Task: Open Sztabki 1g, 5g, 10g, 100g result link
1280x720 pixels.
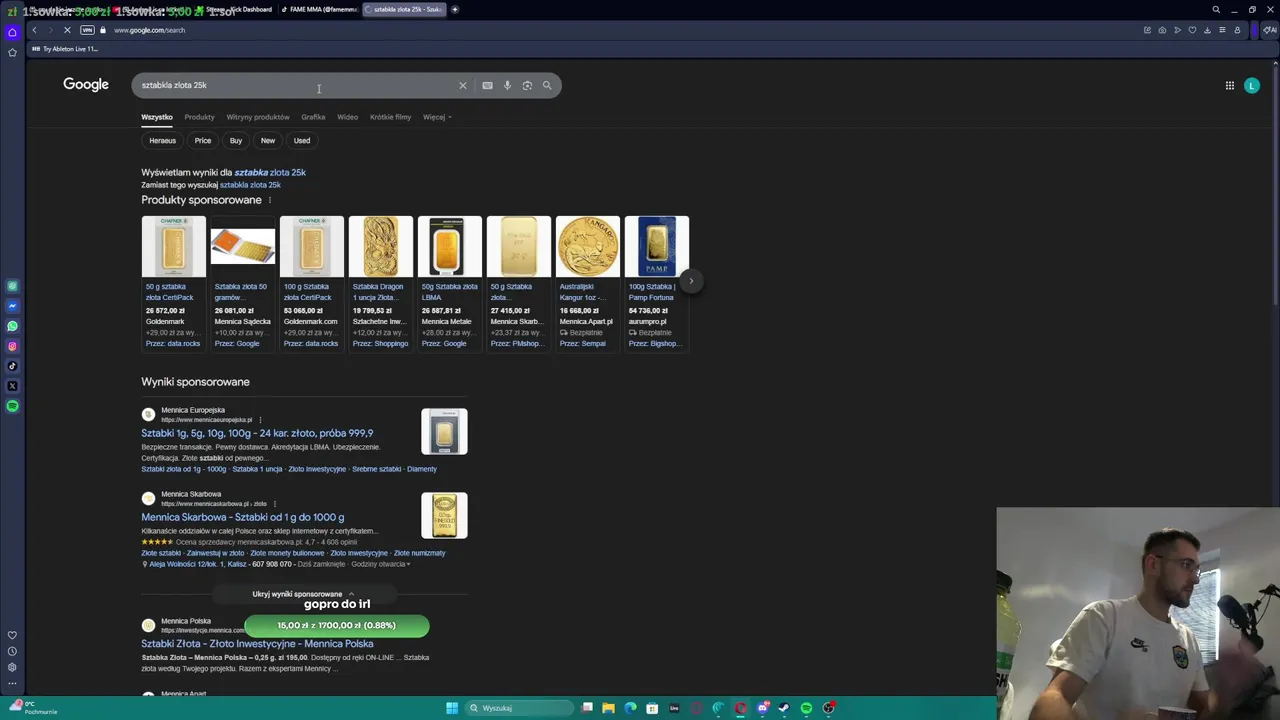Action: pyautogui.click(x=257, y=433)
